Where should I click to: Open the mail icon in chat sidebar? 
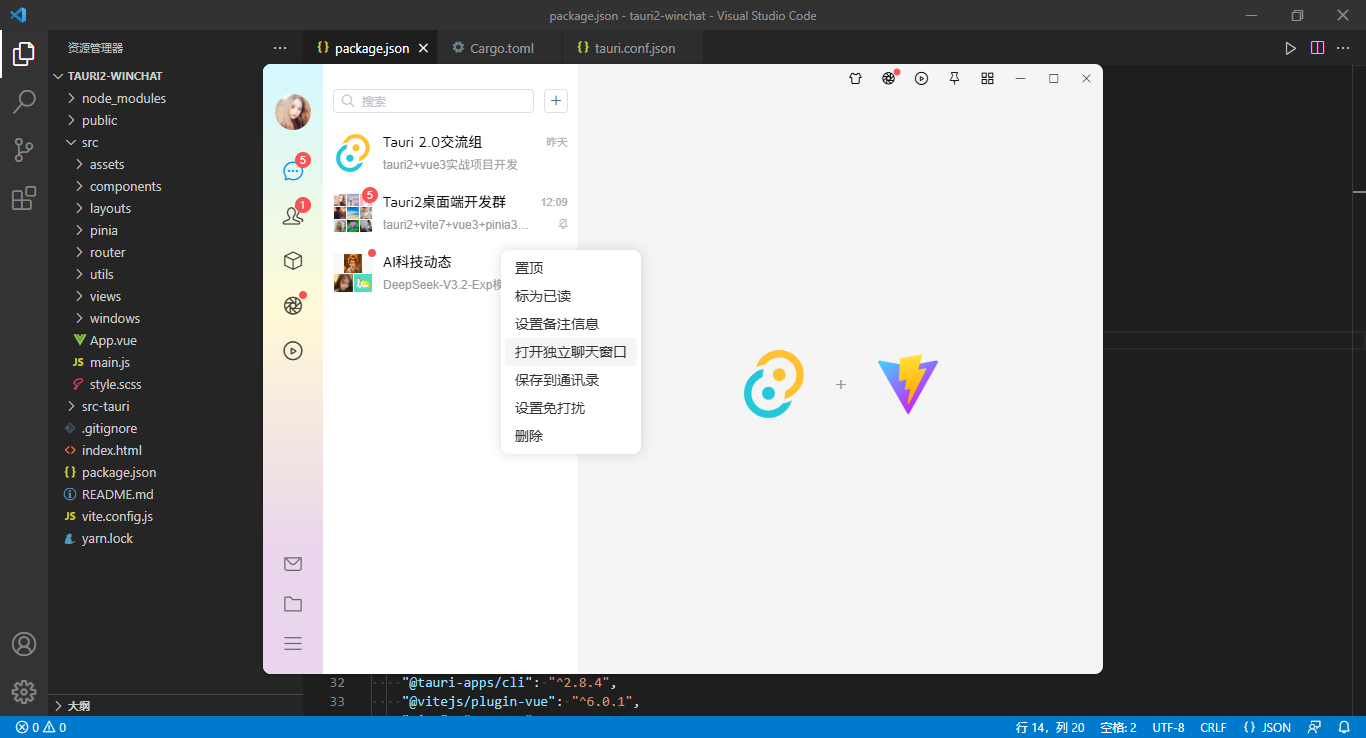coord(293,564)
